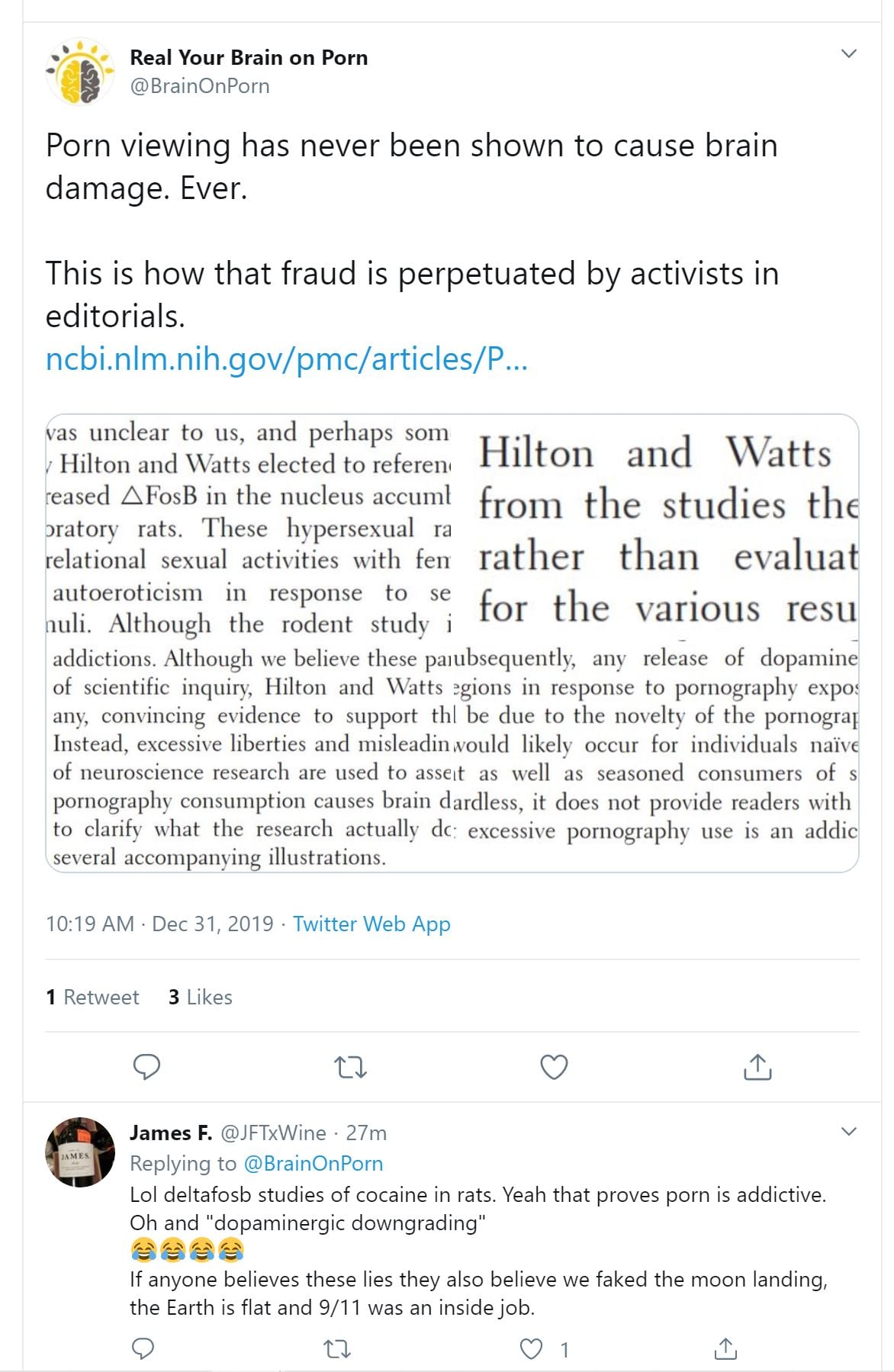
Task: Expand James F. reply options chevron
Action: (848, 1131)
